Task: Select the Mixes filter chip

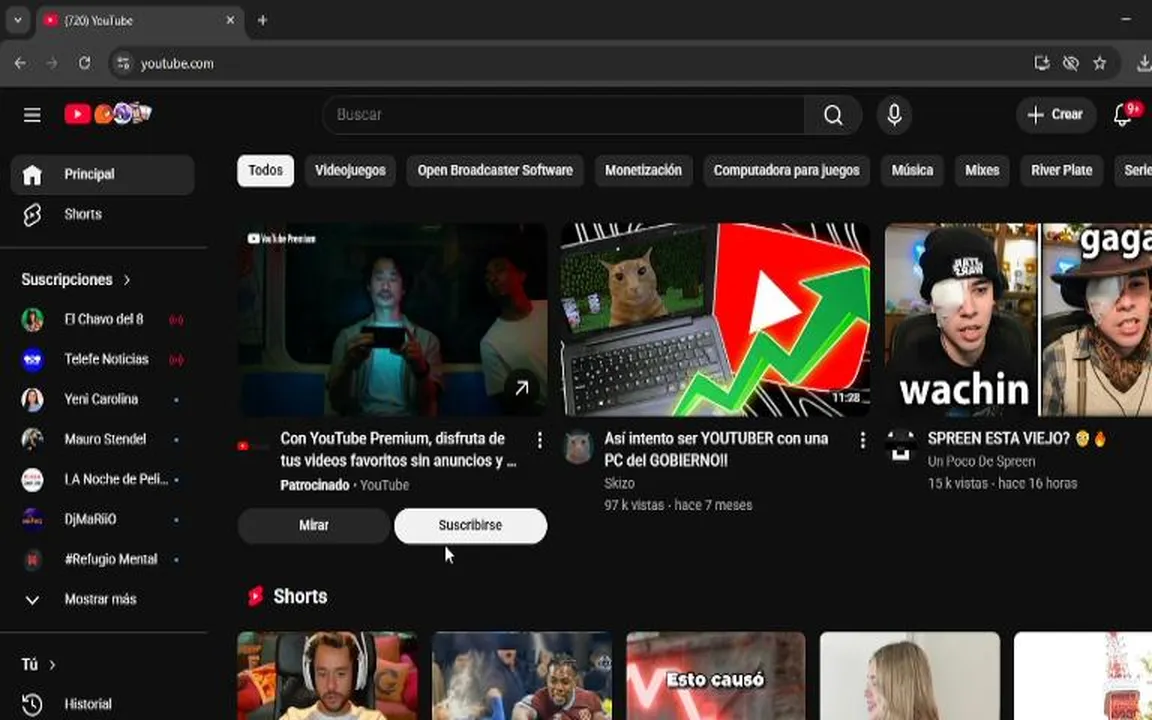Action: (x=982, y=170)
